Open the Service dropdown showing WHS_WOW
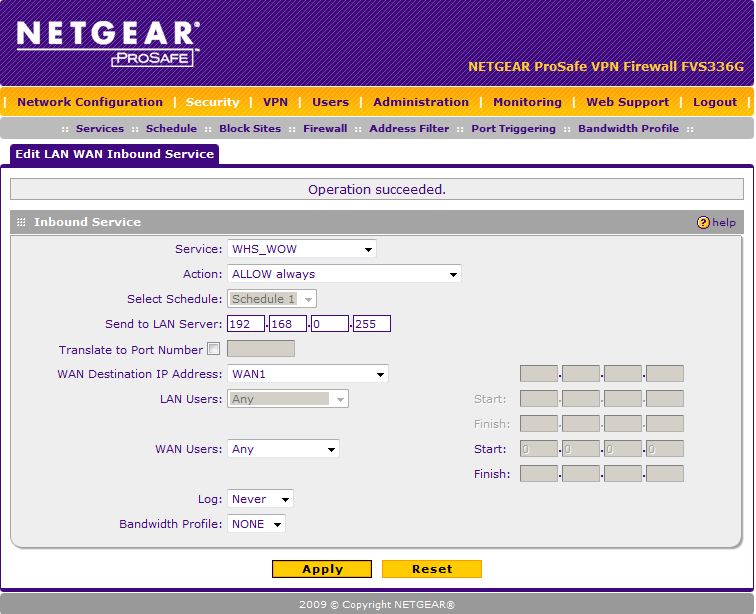The width and height of the screenshot is (756, 614). click(x=301, y=249)
